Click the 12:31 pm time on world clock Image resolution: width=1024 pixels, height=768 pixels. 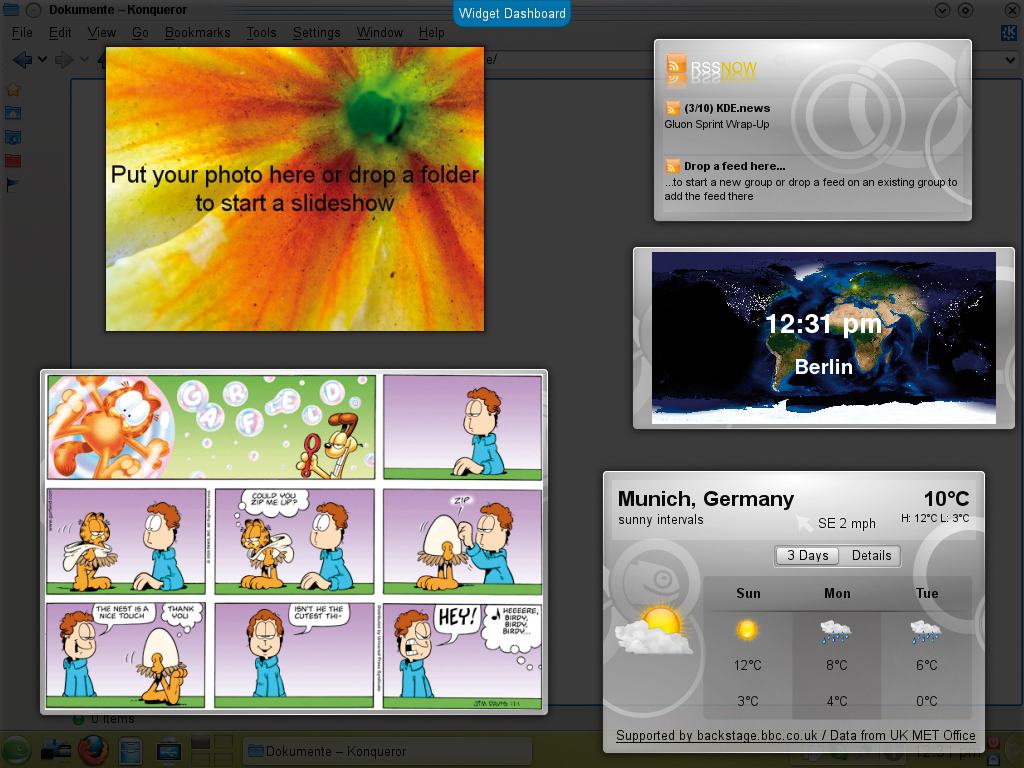pos(823,324)
